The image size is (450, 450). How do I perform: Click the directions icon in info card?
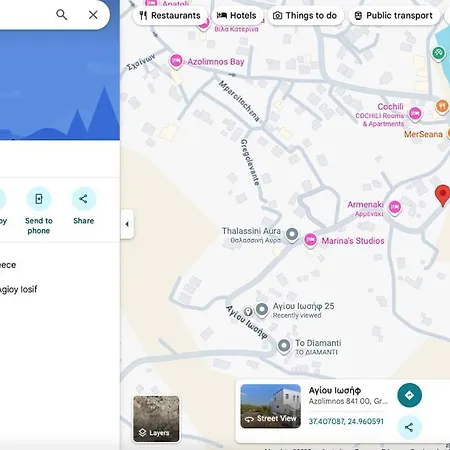point(410,395)
